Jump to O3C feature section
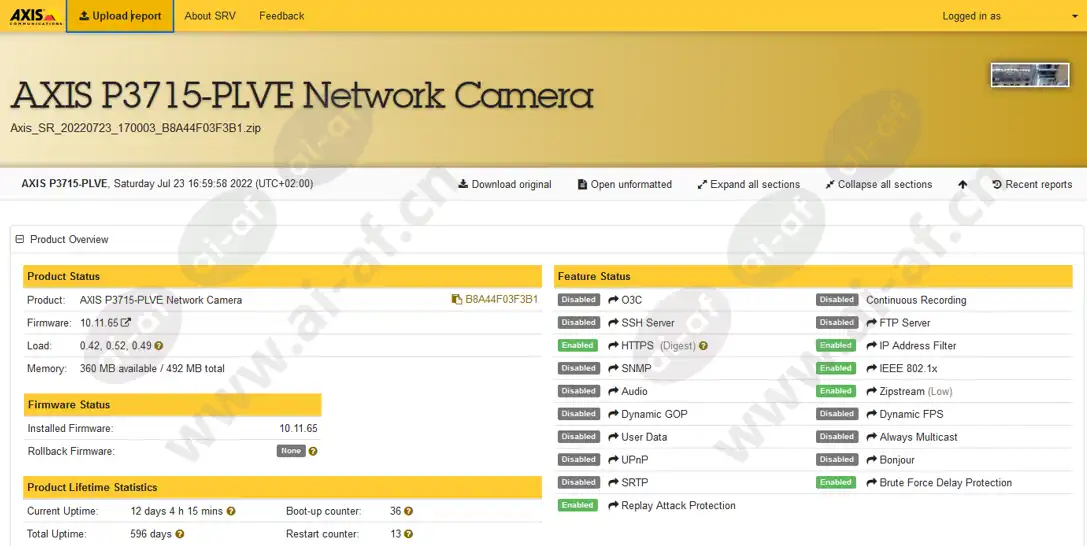This screenshot has height=546, width=1087. (x=625, y=300)
